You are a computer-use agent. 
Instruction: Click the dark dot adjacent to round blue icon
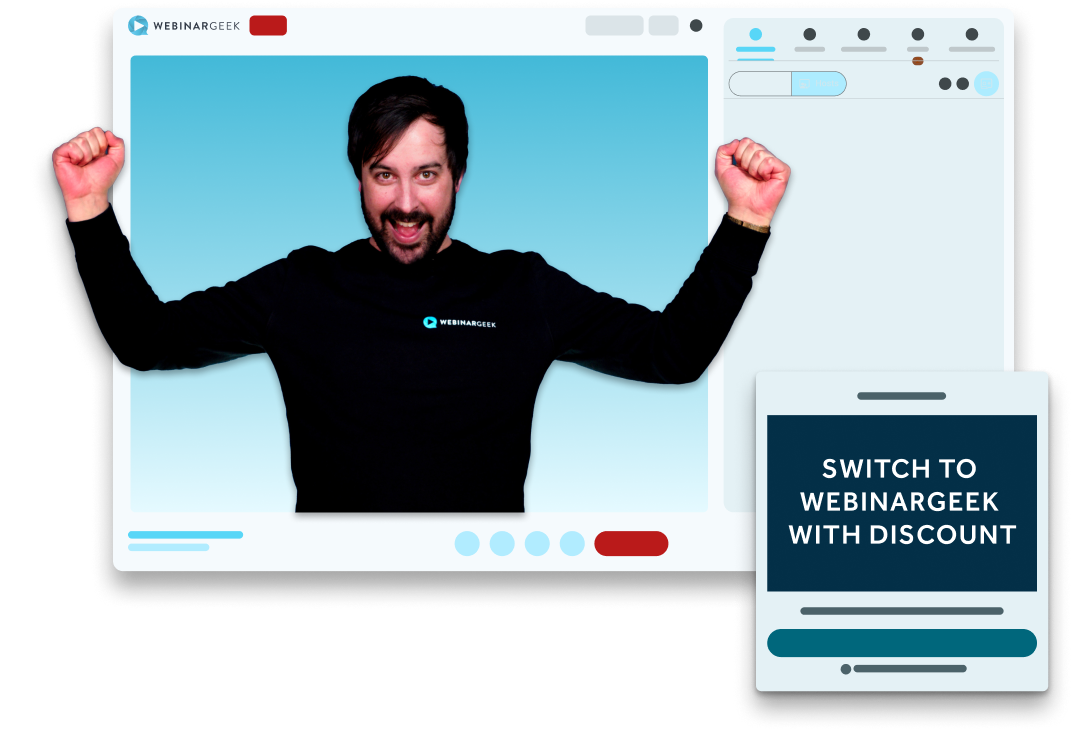coord(963,83)
